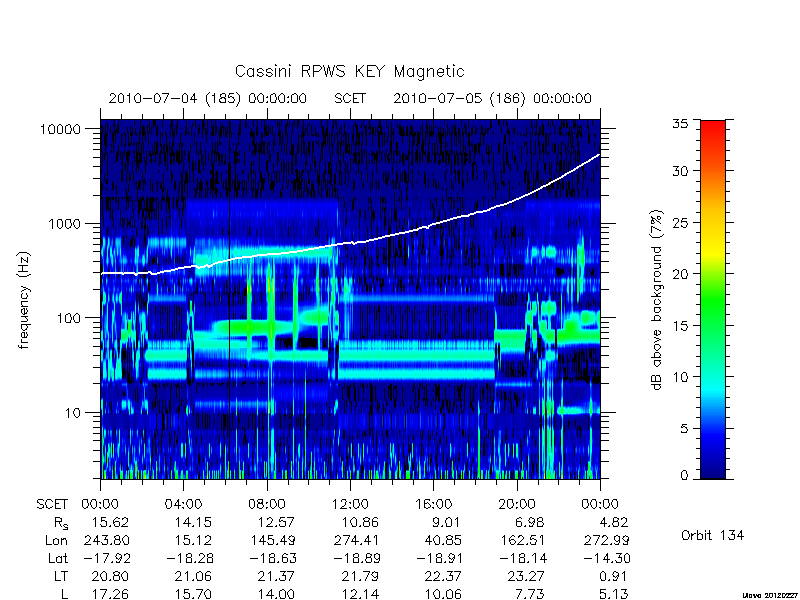Click the 16:00 time tick label

pos(433,505)
